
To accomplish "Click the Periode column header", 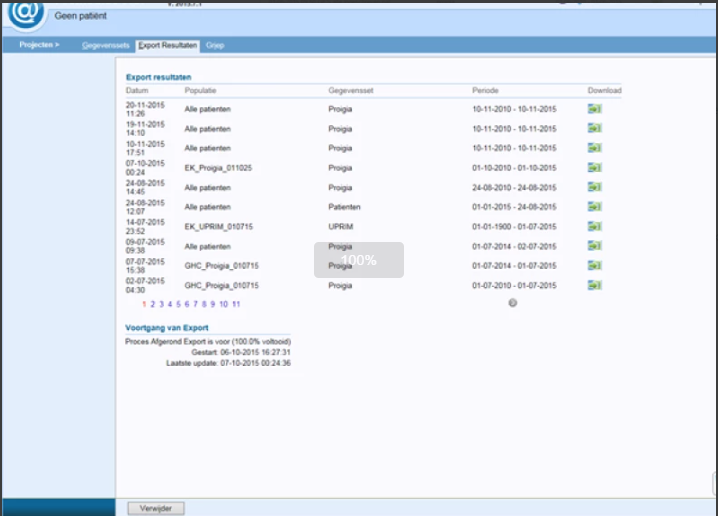I will 485,90.
